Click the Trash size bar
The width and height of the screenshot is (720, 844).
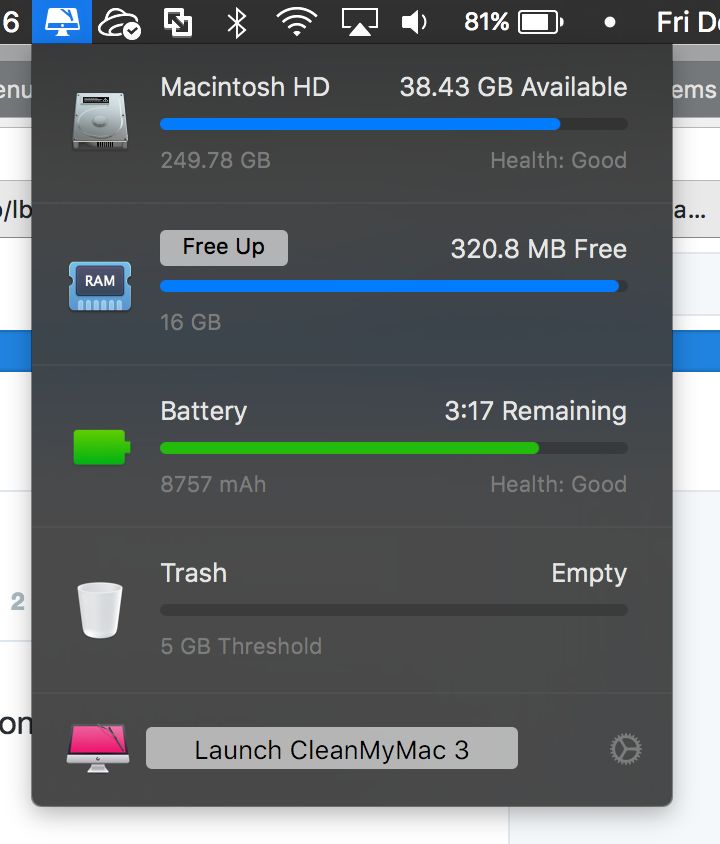click(394, 610)
